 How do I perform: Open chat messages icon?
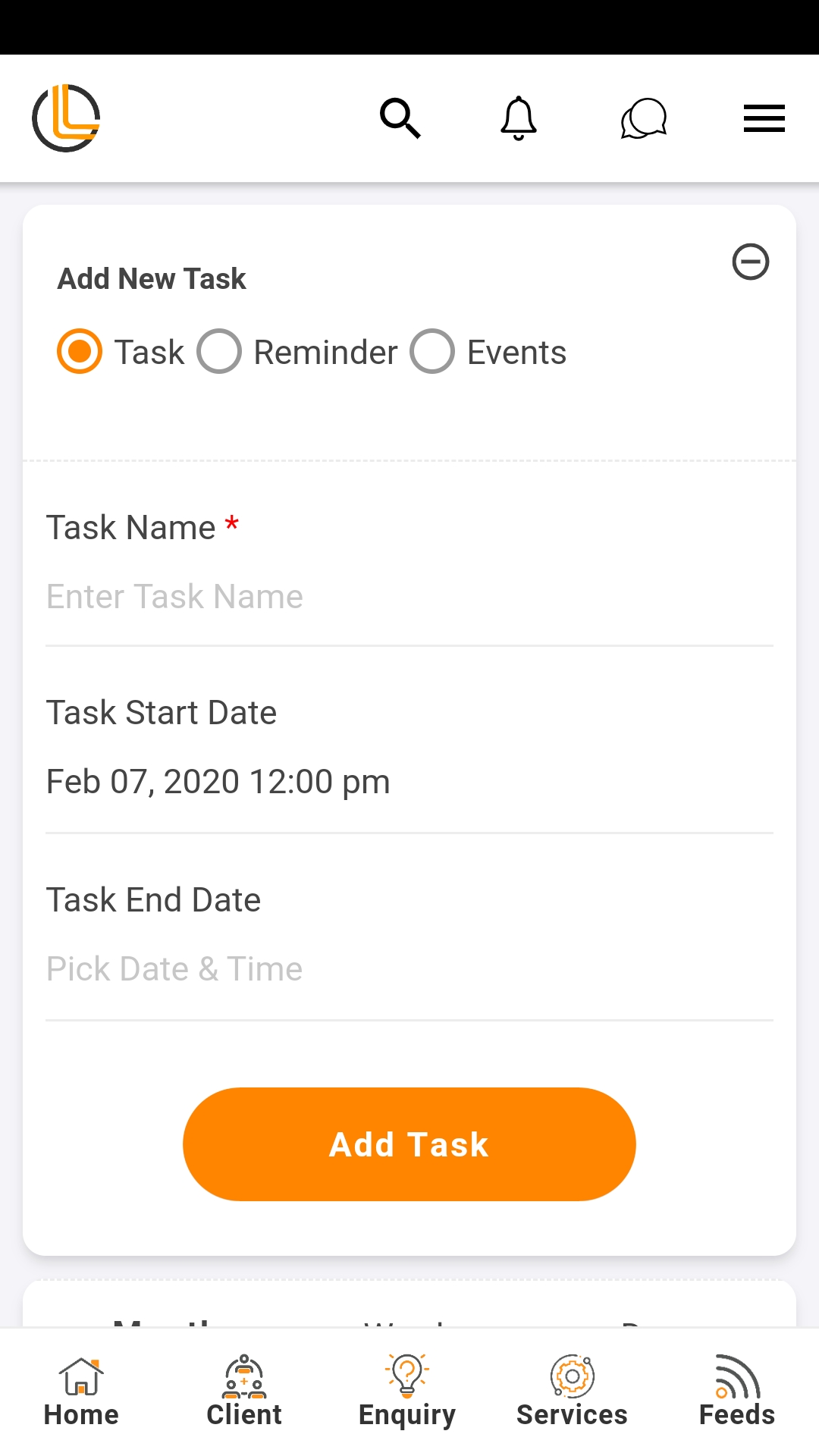tap(643, 118)
